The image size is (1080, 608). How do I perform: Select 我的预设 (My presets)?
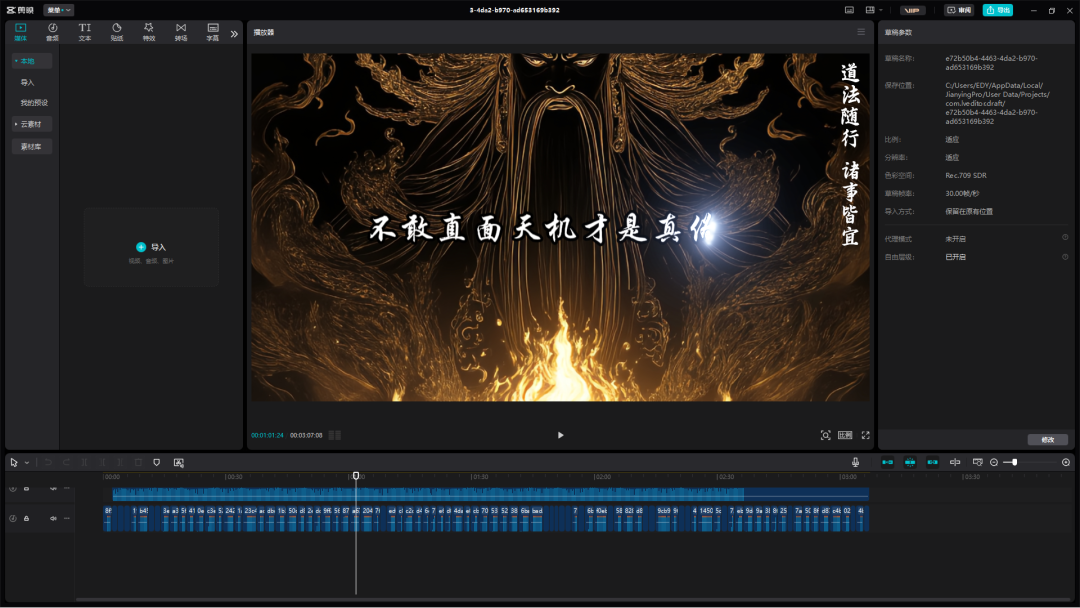pyautogui.click(x=34, y=103)
